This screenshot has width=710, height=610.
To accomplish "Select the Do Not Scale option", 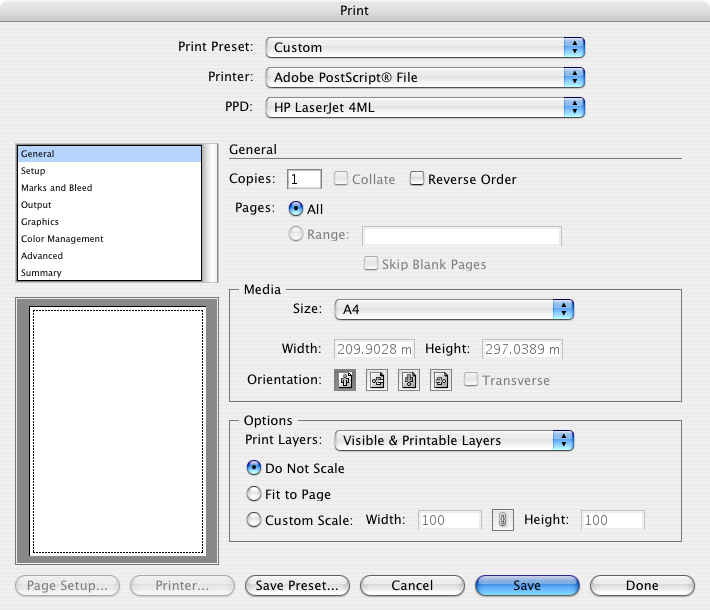I will [x=254, y=468].
